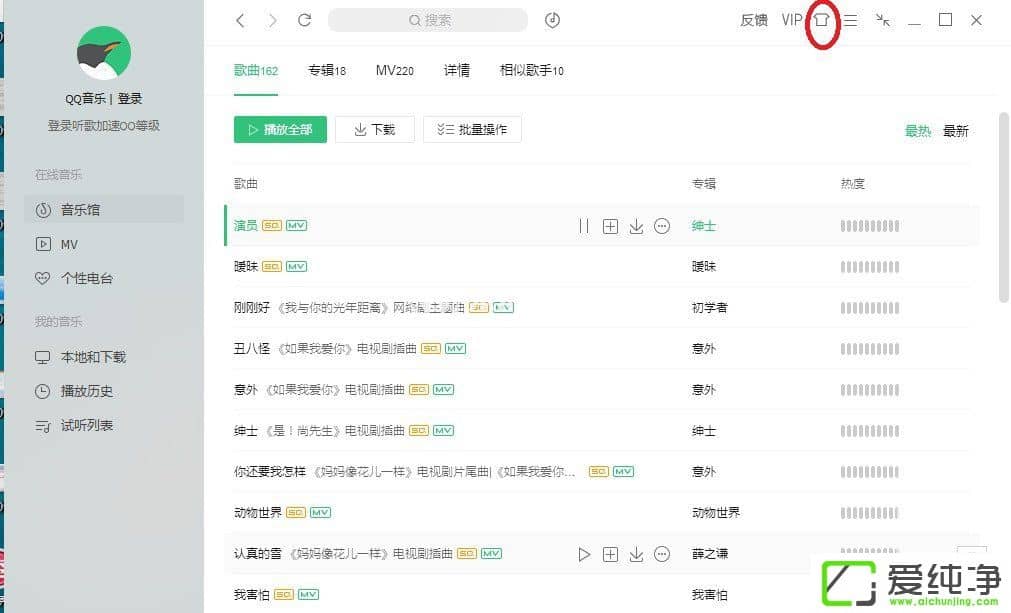Viewport: 1011px width, 613px height.
Task: Open the listening timer clock icon
Action: point(552,20)
